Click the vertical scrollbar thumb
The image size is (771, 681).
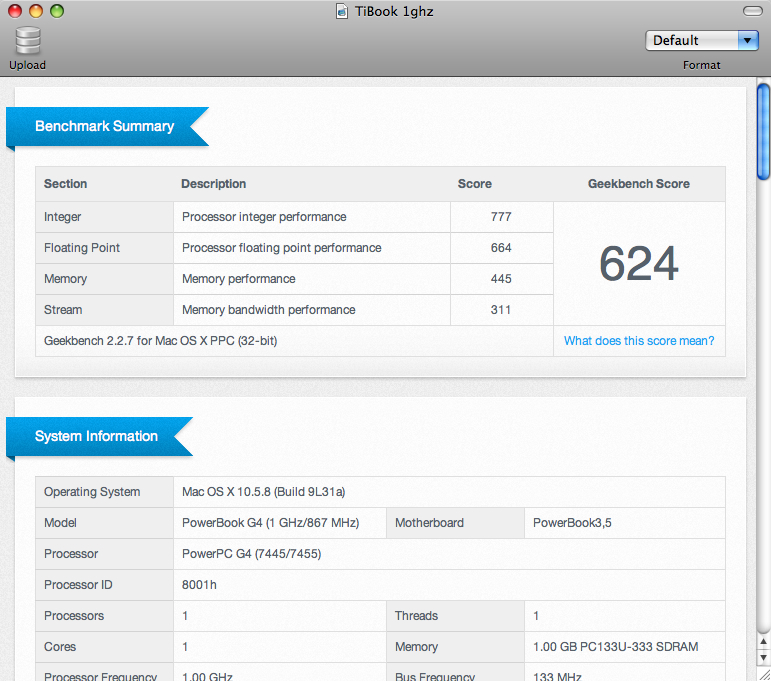click(x=763, y=132)
